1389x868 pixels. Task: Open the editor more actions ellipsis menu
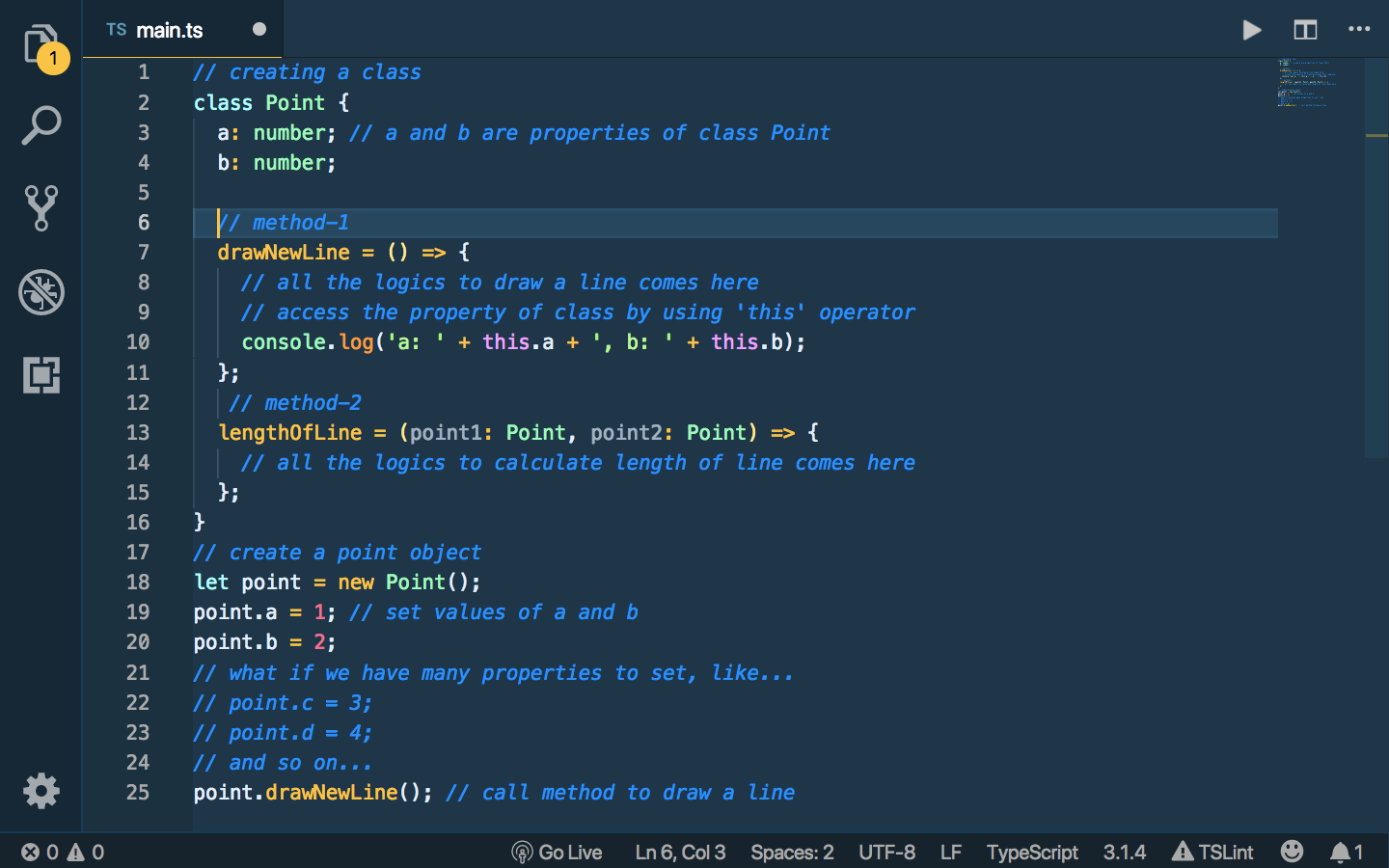pos(1359,29)
